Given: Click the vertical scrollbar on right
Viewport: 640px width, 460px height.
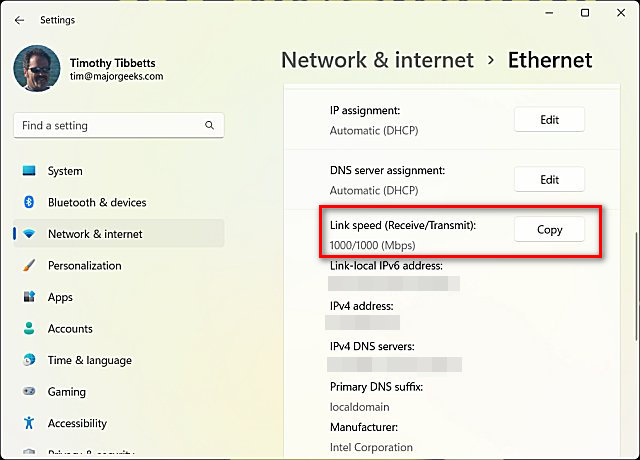Looking at the screenshot, I should click(630, 300).
